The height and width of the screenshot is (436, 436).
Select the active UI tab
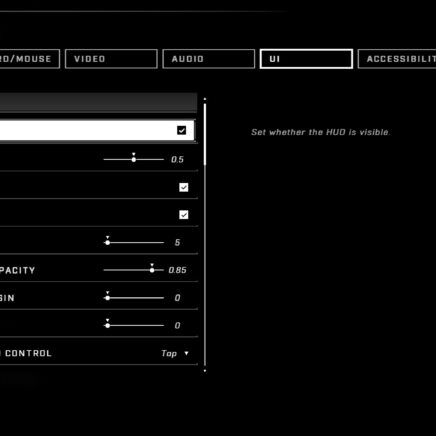pos(306,59)
